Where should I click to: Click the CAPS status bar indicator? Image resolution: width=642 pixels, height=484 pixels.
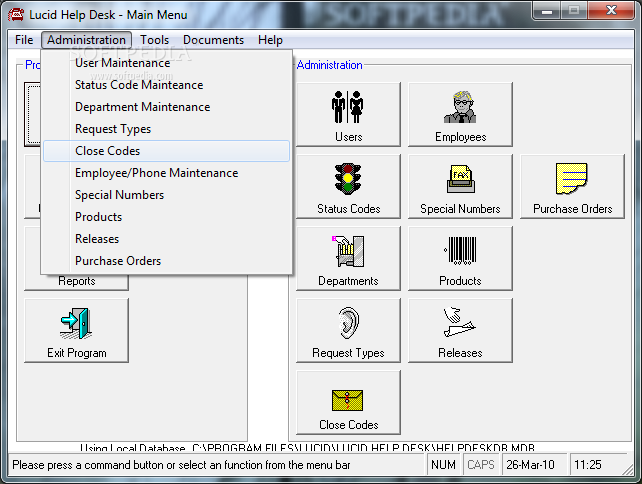click(481, 465)
